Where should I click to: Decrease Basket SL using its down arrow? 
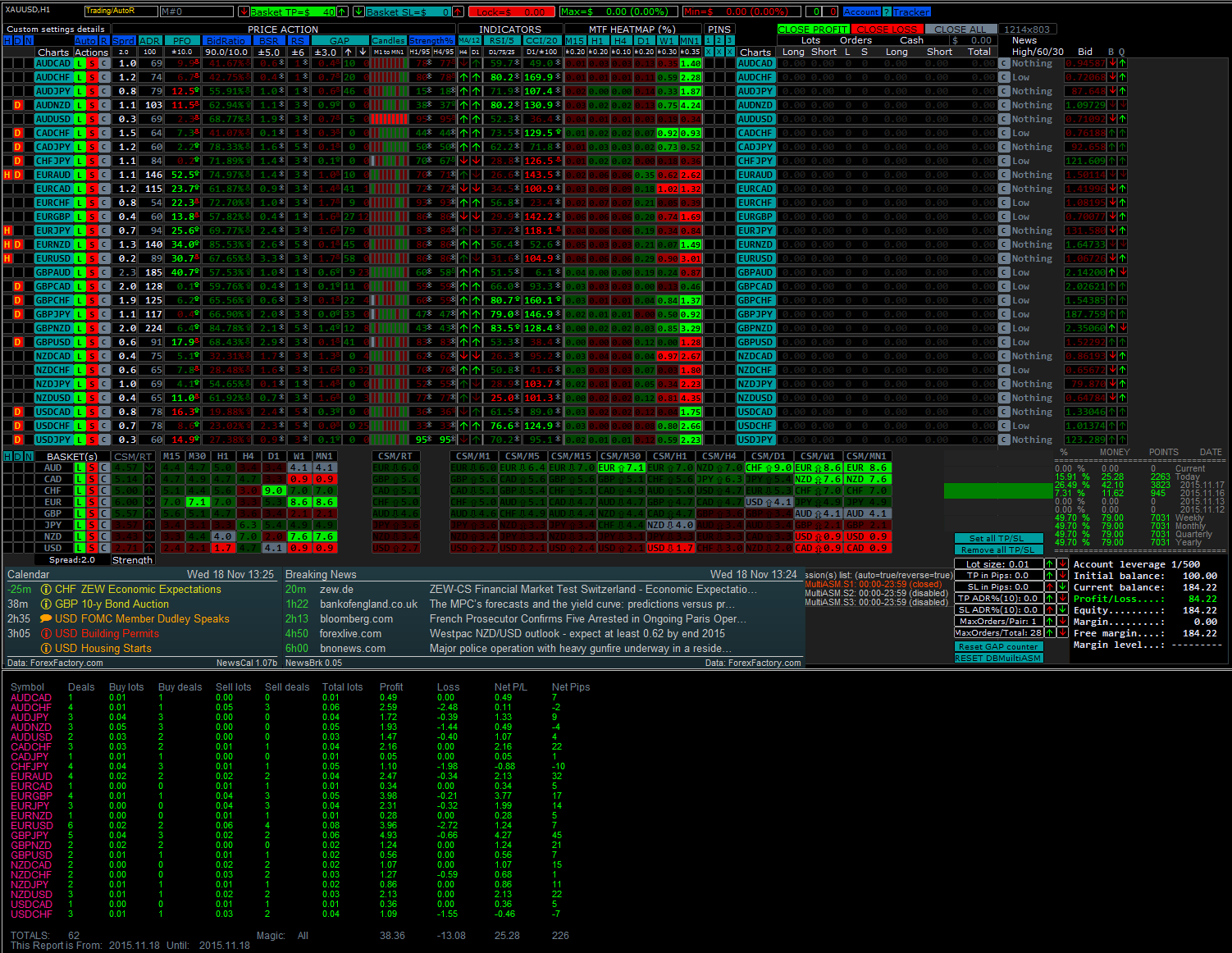(358, 12)
